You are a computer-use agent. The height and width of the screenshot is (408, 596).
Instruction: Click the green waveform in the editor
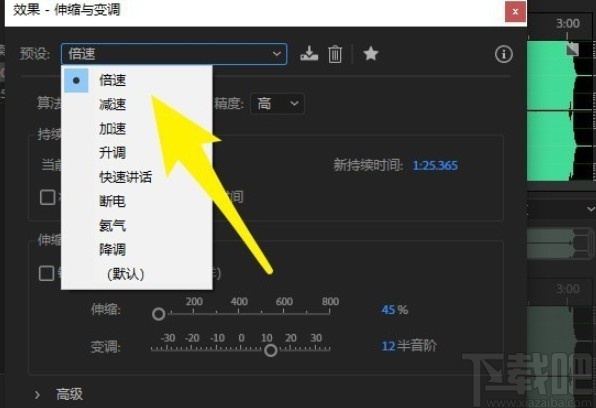(x=550, y=110)
